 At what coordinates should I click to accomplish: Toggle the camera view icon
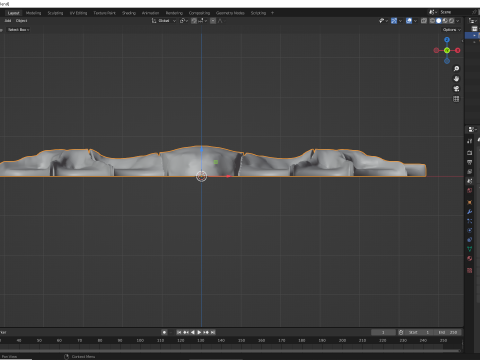click(456, 89)
